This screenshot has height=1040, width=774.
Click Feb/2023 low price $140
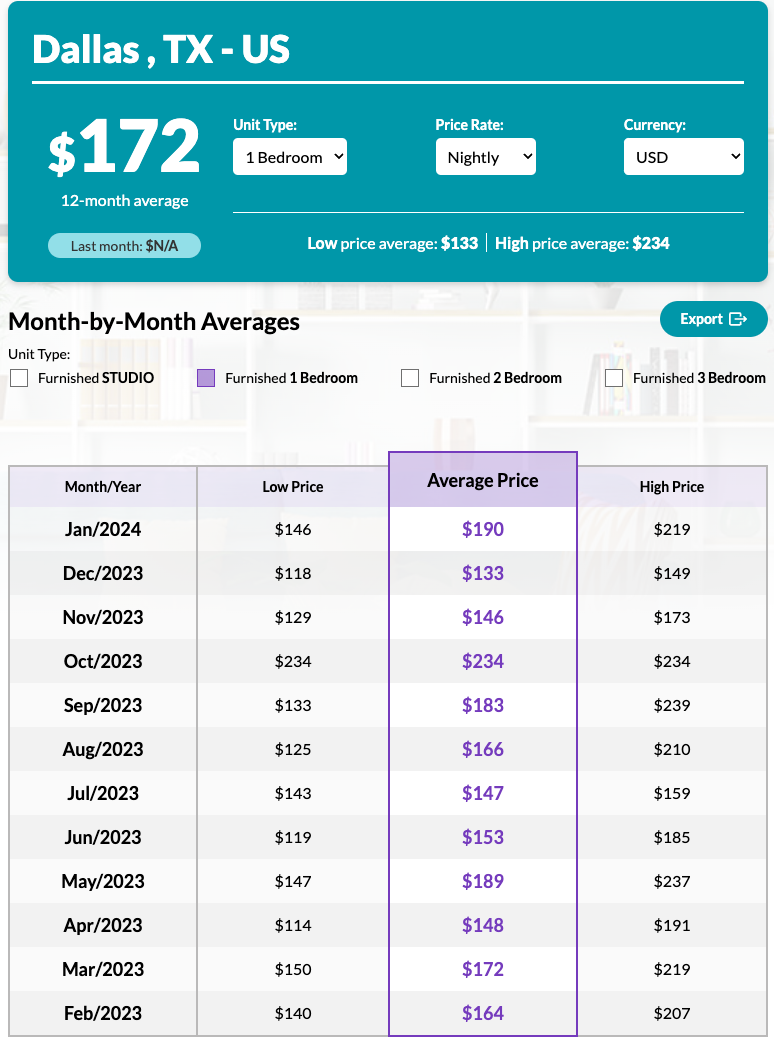tap(292, 1013)
